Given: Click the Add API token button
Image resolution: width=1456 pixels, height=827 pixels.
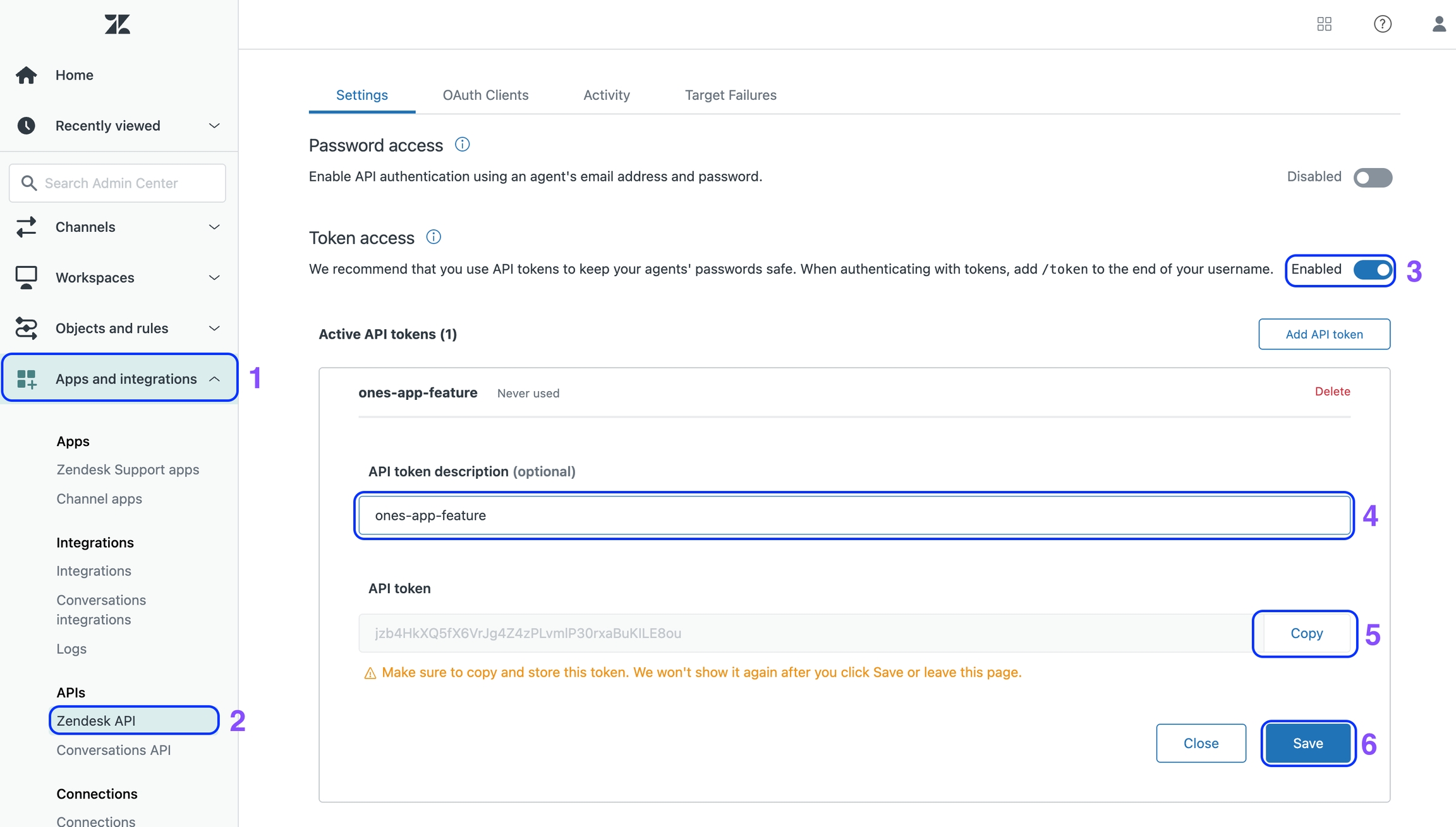Looking at the screenshot, I should pyautogui.click(x=1324, y=334).
